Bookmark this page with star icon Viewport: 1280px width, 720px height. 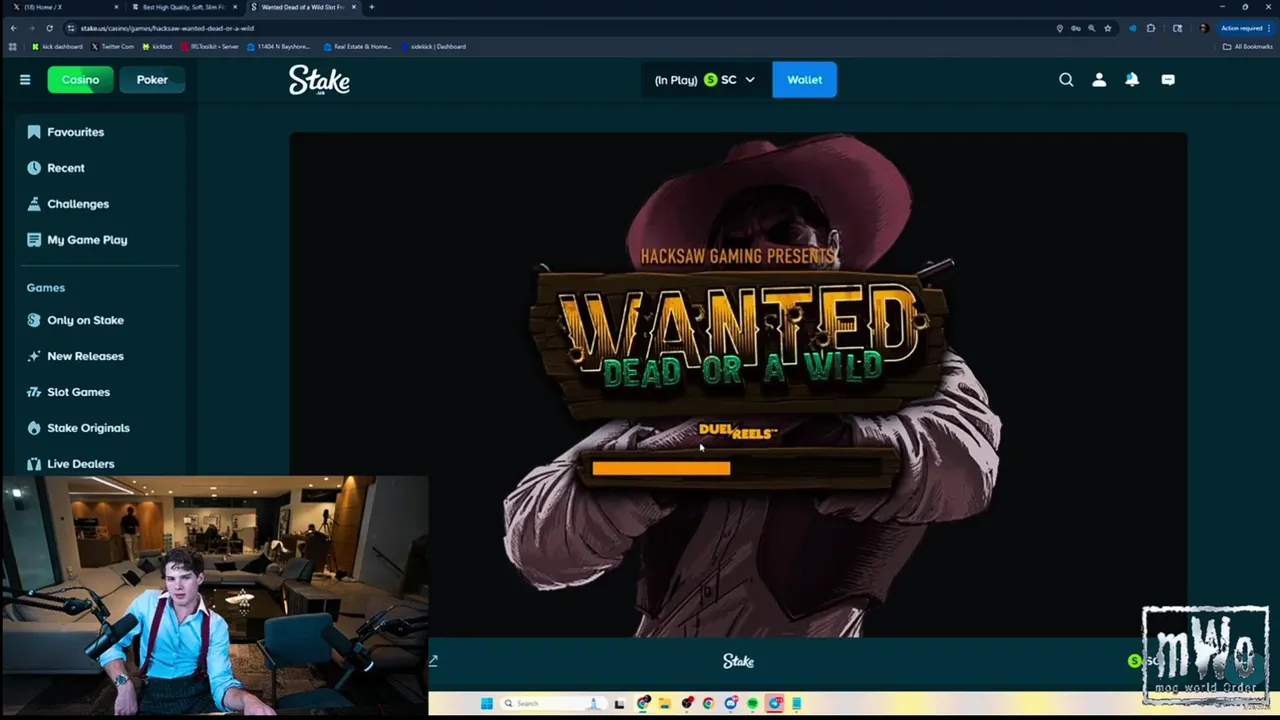tap(1107, 28)
